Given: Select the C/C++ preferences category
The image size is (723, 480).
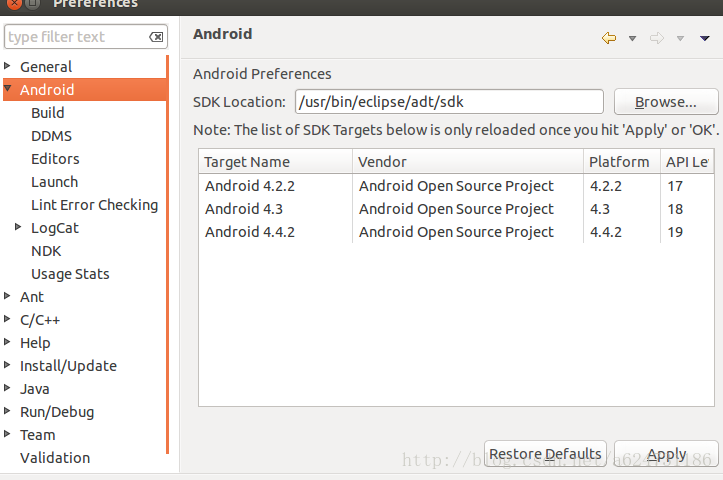Looking at the screenshot, I should 40,320.
